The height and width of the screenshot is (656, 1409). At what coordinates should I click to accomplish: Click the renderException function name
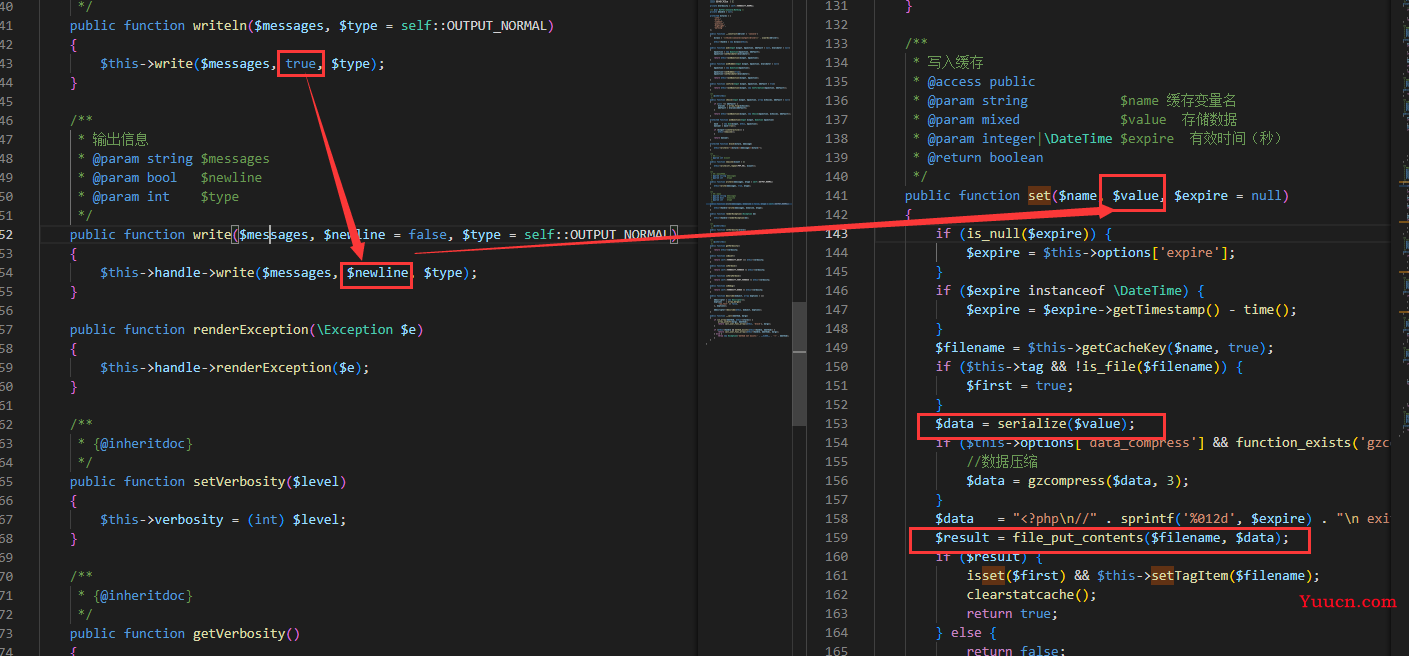click(x=250, y=330)
